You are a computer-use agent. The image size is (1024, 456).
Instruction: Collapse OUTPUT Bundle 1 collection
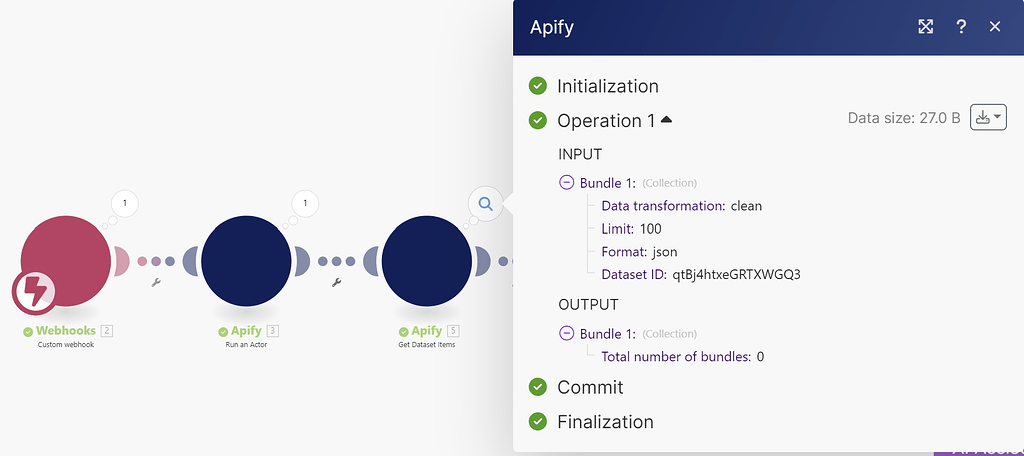[566, 333]
